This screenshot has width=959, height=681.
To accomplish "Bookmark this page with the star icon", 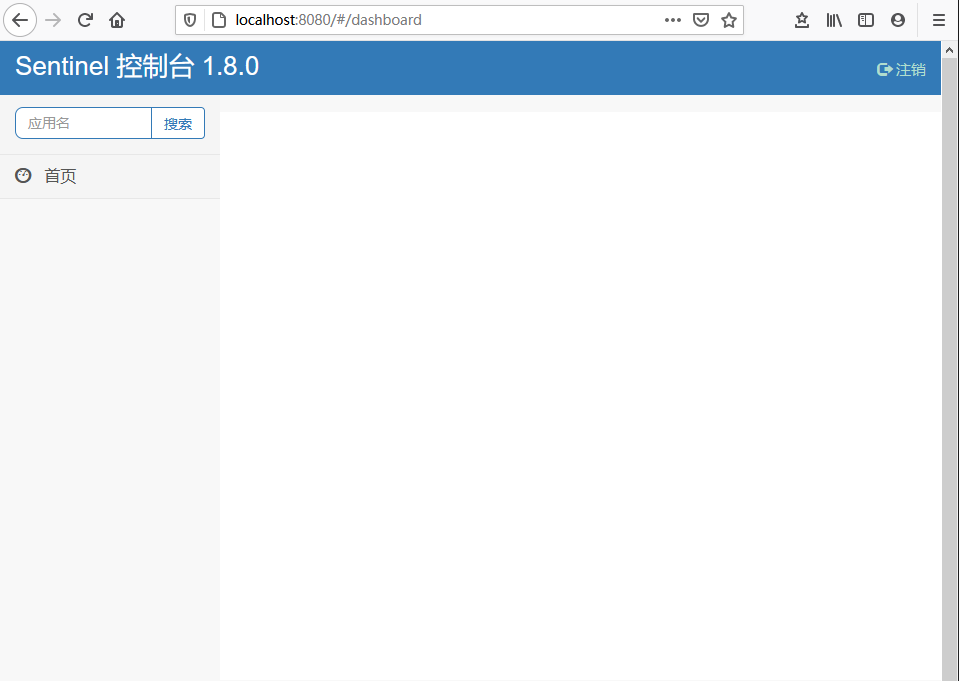I will pyautogui.click(x=728, y=20).
